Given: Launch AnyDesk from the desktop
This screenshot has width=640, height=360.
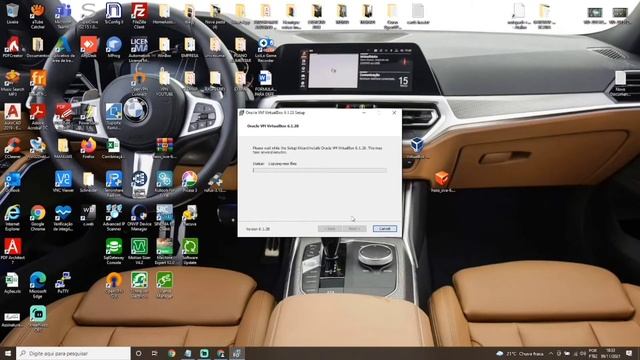Looking at the screenshot, I should 89,47.
